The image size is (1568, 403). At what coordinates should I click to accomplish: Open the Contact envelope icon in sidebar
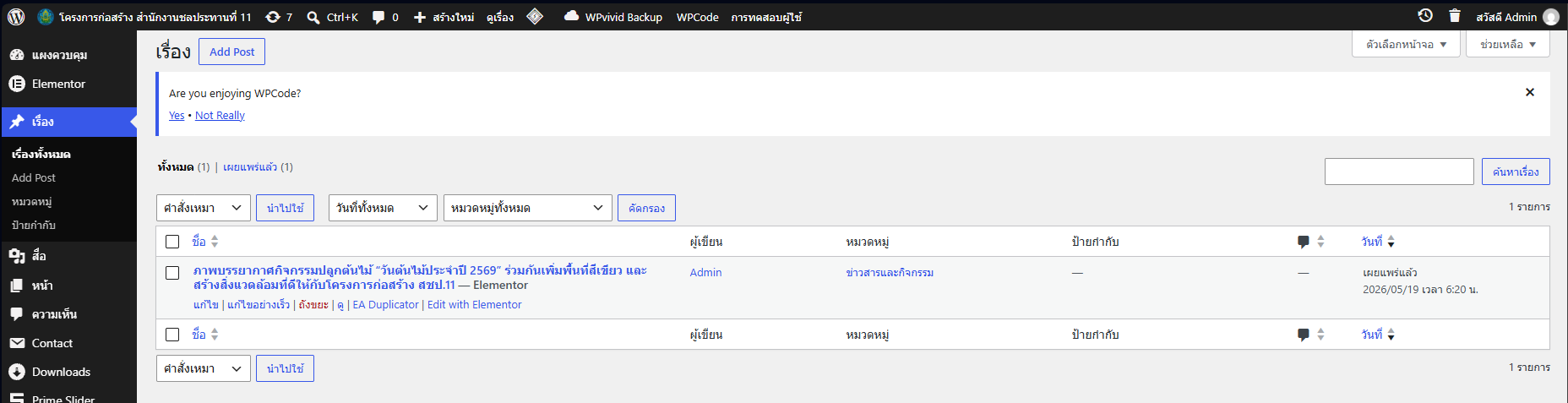pos(17,343)
